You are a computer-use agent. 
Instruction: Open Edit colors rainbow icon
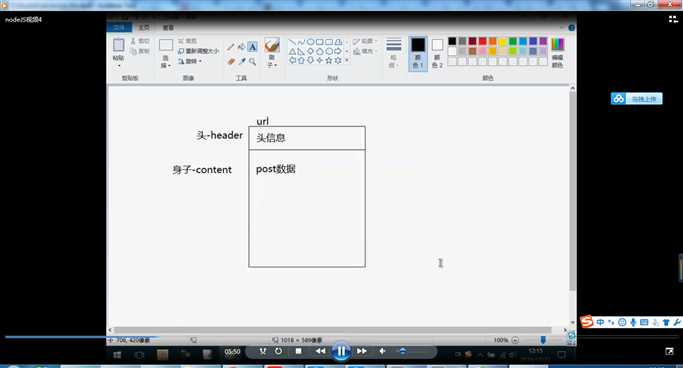(558, 44)
